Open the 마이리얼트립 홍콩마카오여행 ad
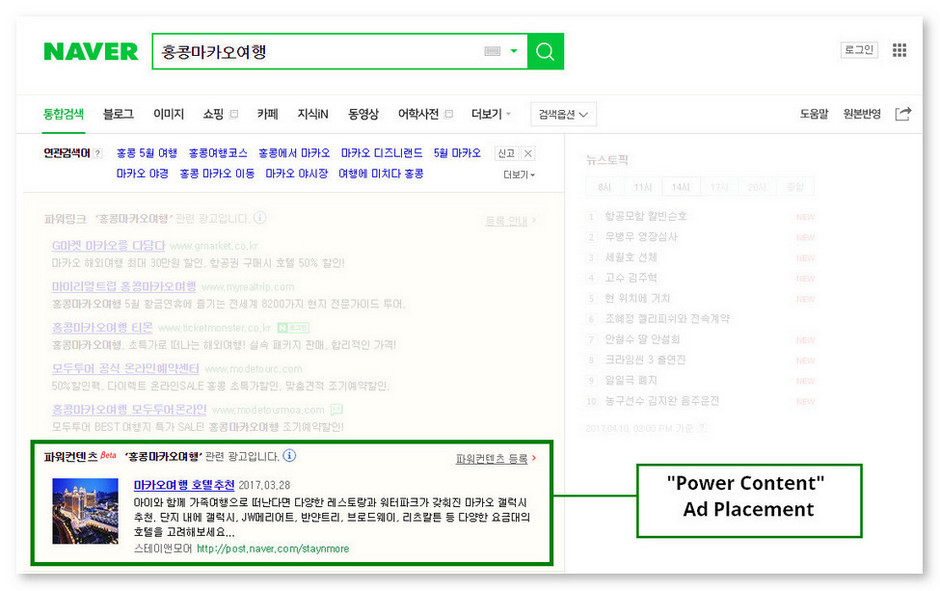 (x=124, y=287)
